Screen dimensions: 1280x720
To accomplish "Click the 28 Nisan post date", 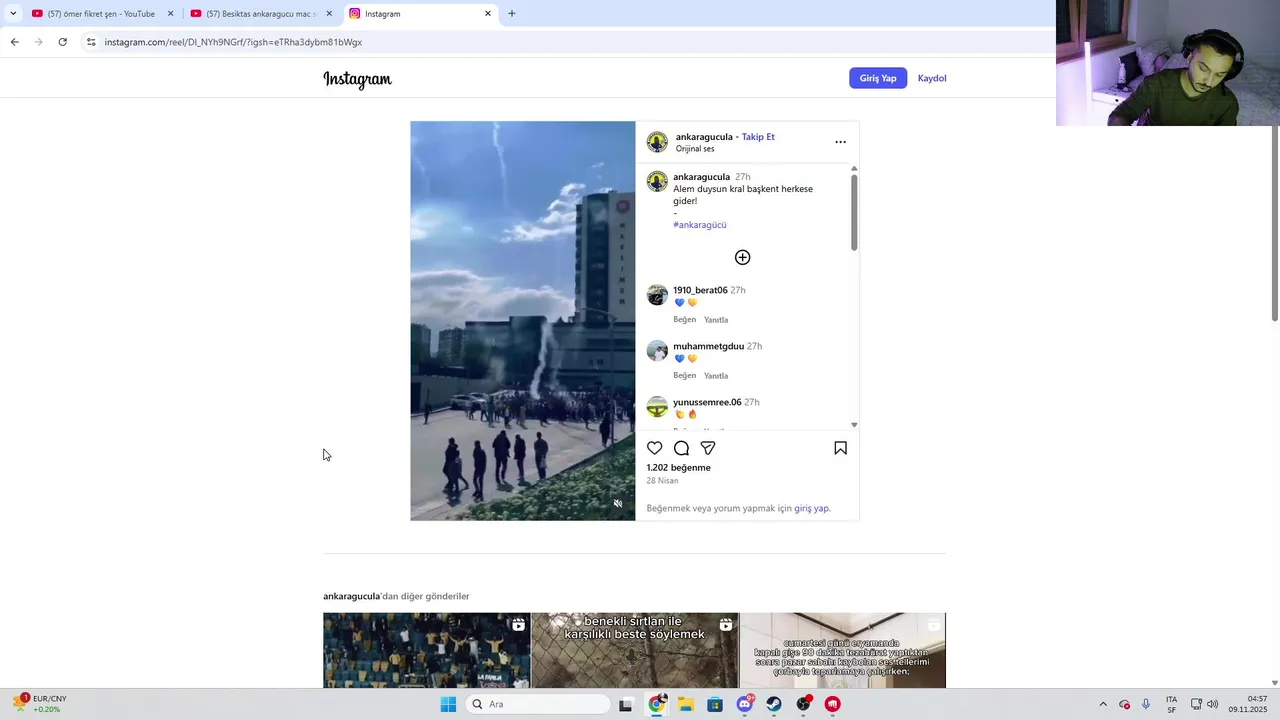I will coord(662,481).
